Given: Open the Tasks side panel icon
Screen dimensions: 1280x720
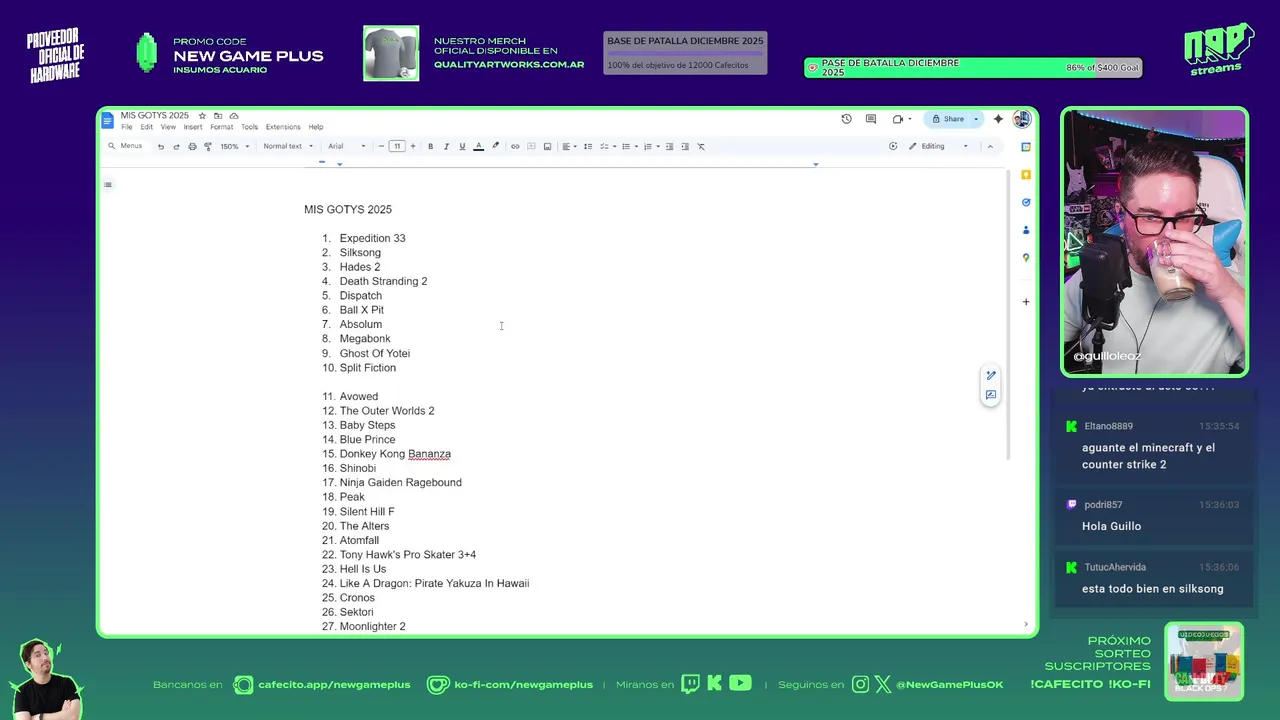Looking at the screenshot, I should (x=1026, y=202).
